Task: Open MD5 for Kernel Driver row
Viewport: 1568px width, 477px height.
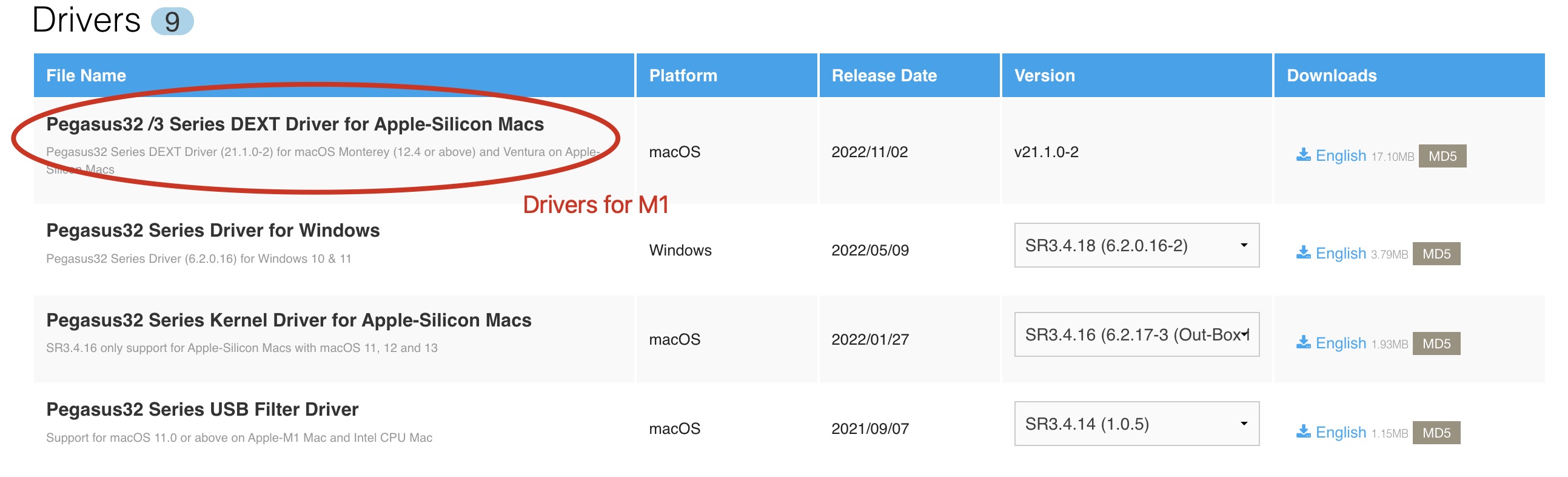Action: point(1436,343)
